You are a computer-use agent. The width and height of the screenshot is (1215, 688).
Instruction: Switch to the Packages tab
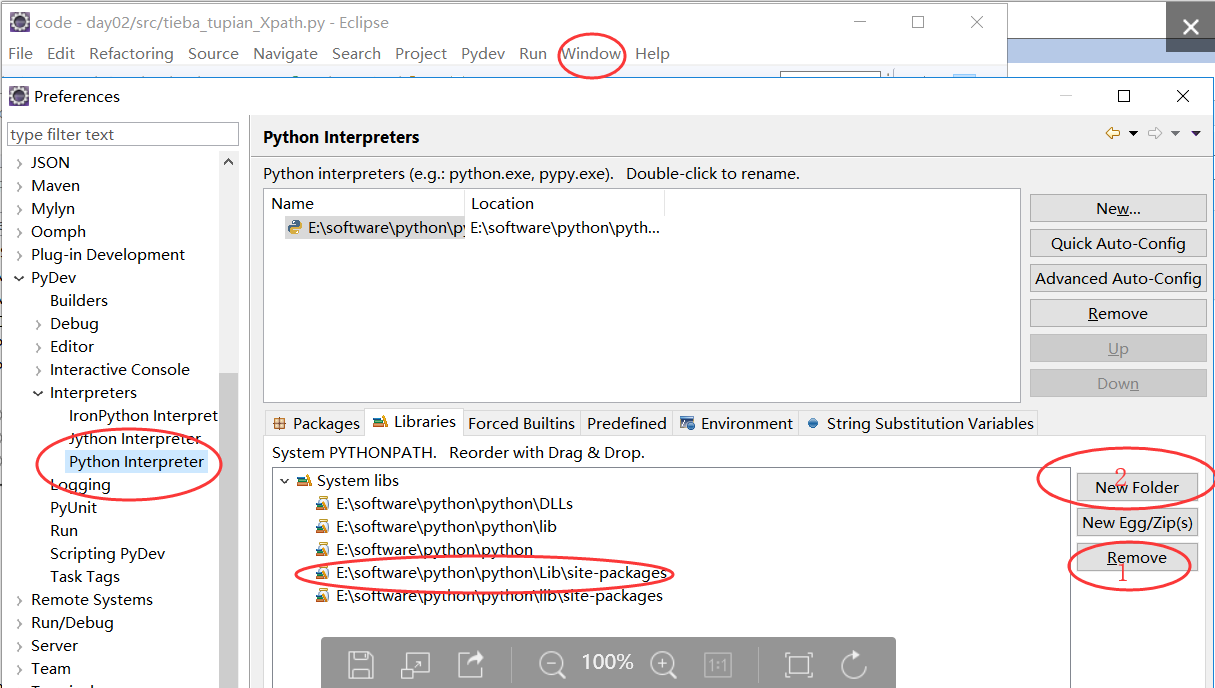tap(316, 424)
